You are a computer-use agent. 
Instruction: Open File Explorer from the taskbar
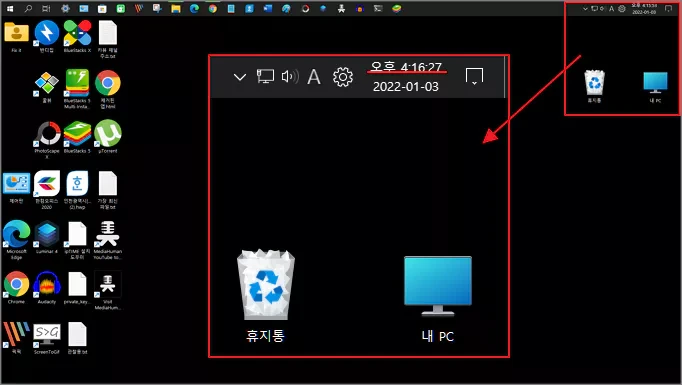[176, 8]
